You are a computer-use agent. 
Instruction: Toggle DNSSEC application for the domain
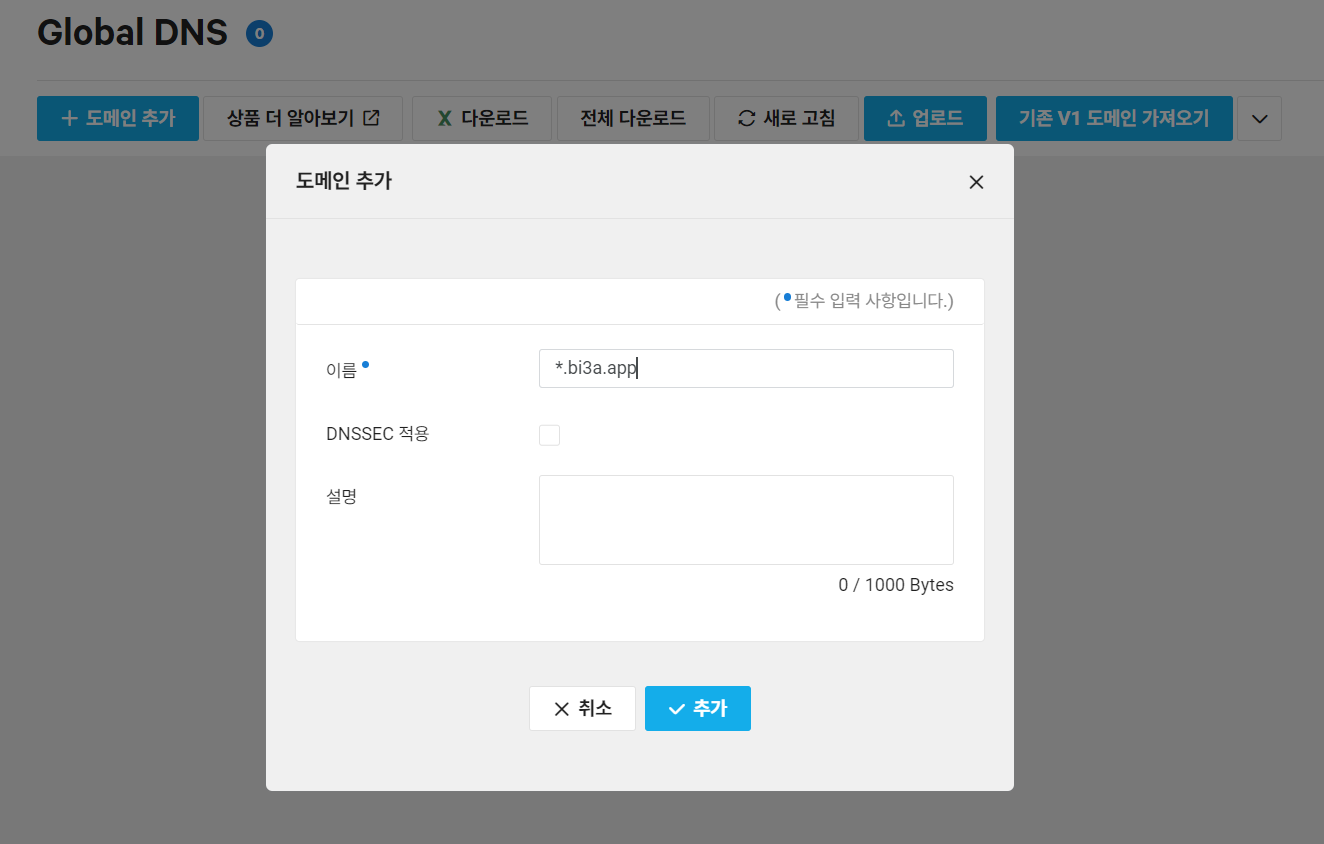549,434
